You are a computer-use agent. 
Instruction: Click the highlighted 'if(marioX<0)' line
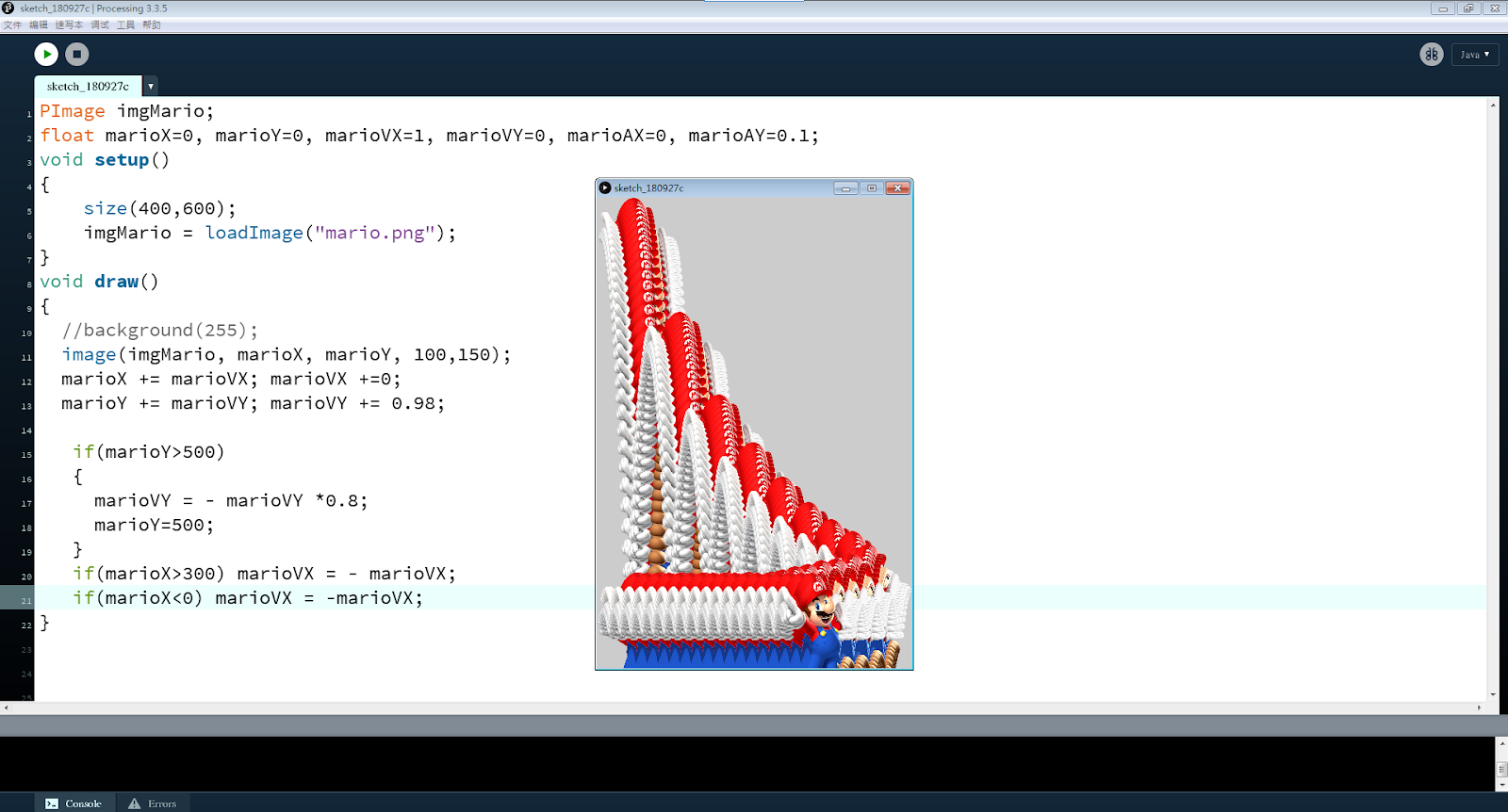pyautogui.click(x=248, y=598)
